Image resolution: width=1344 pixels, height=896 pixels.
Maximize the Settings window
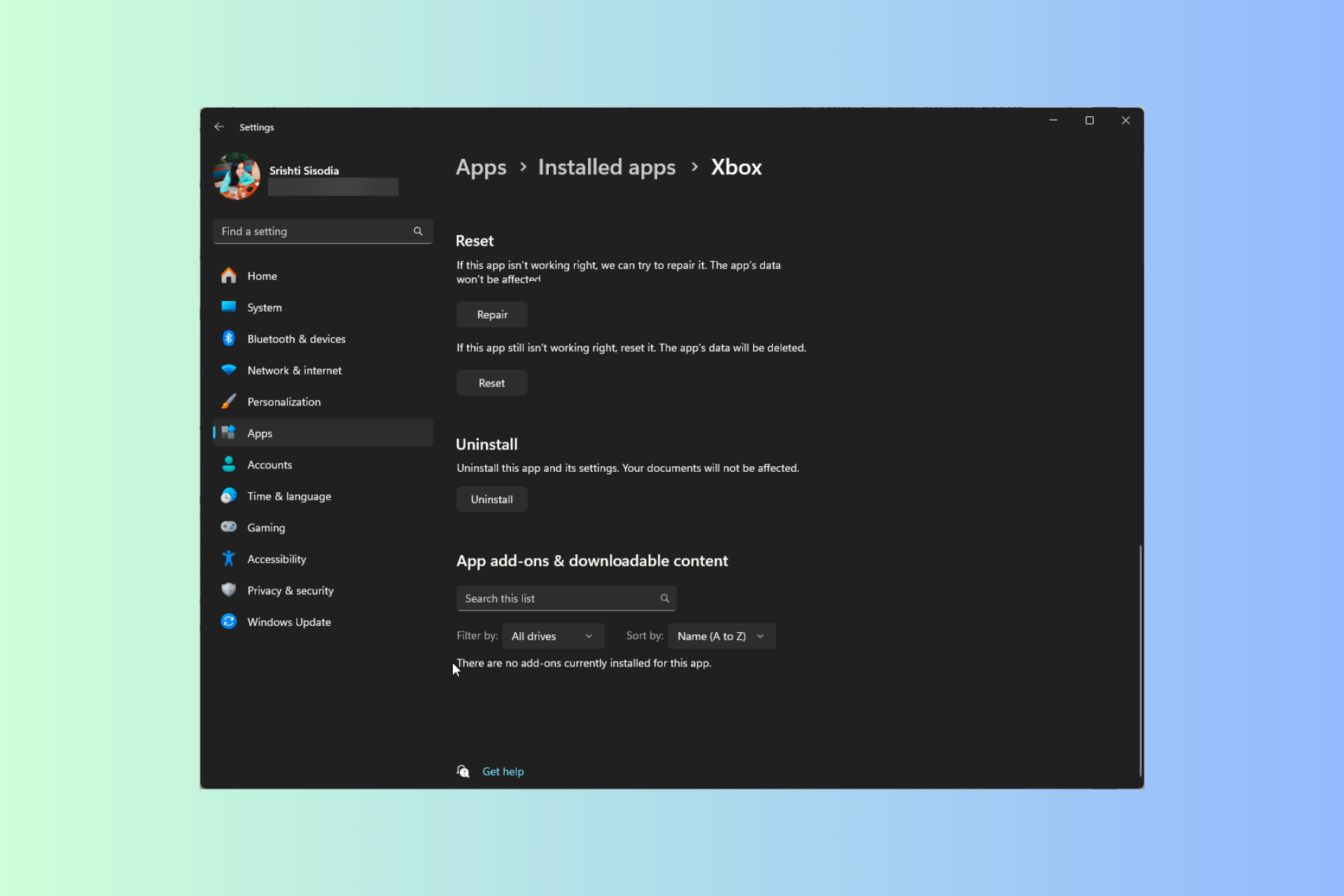pyautogui.click(x=1089, y=120)
